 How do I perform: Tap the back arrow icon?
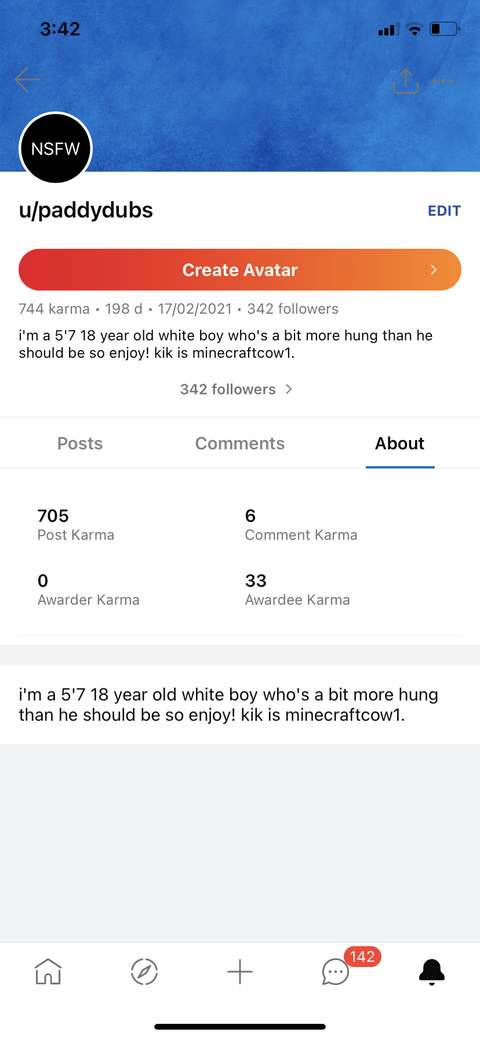coord(27,80)
